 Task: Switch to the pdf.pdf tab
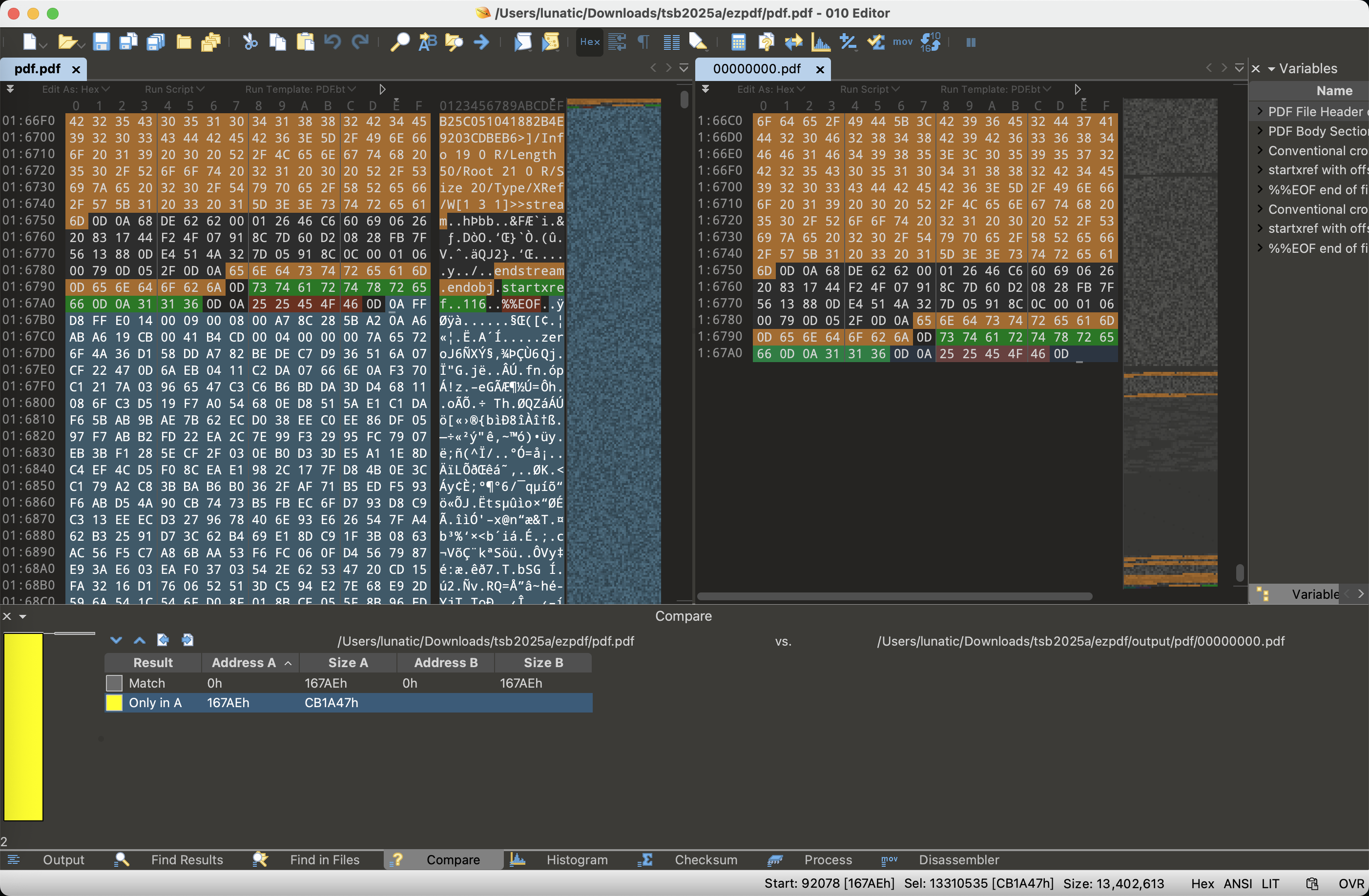[38, 69]
